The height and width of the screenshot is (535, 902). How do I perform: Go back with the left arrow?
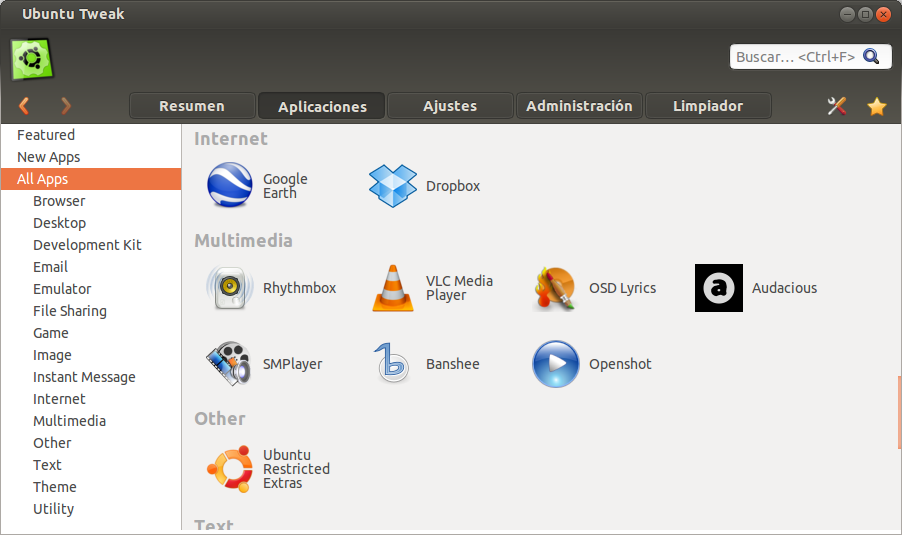tap(24, 106)
